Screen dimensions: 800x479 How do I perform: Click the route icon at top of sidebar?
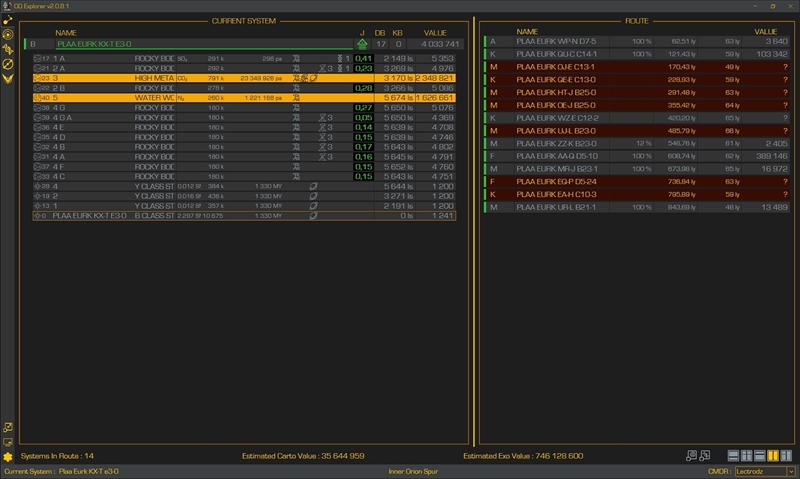(x=8, y=20)
